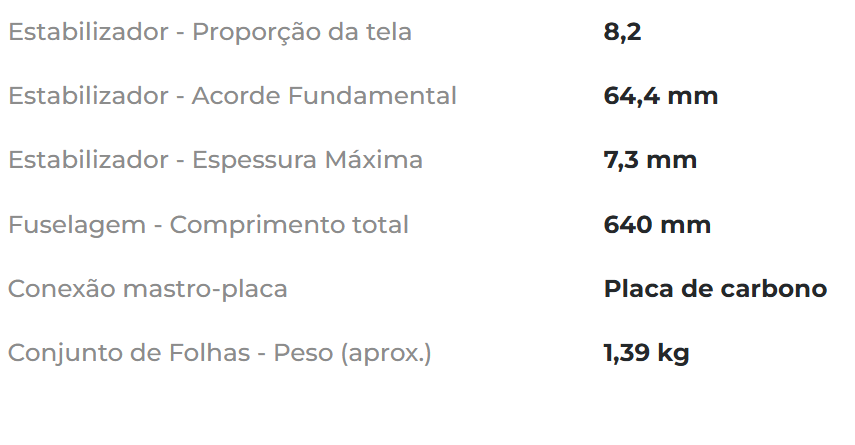Click the words 'Proporção da tela'

tap(301, 32)
